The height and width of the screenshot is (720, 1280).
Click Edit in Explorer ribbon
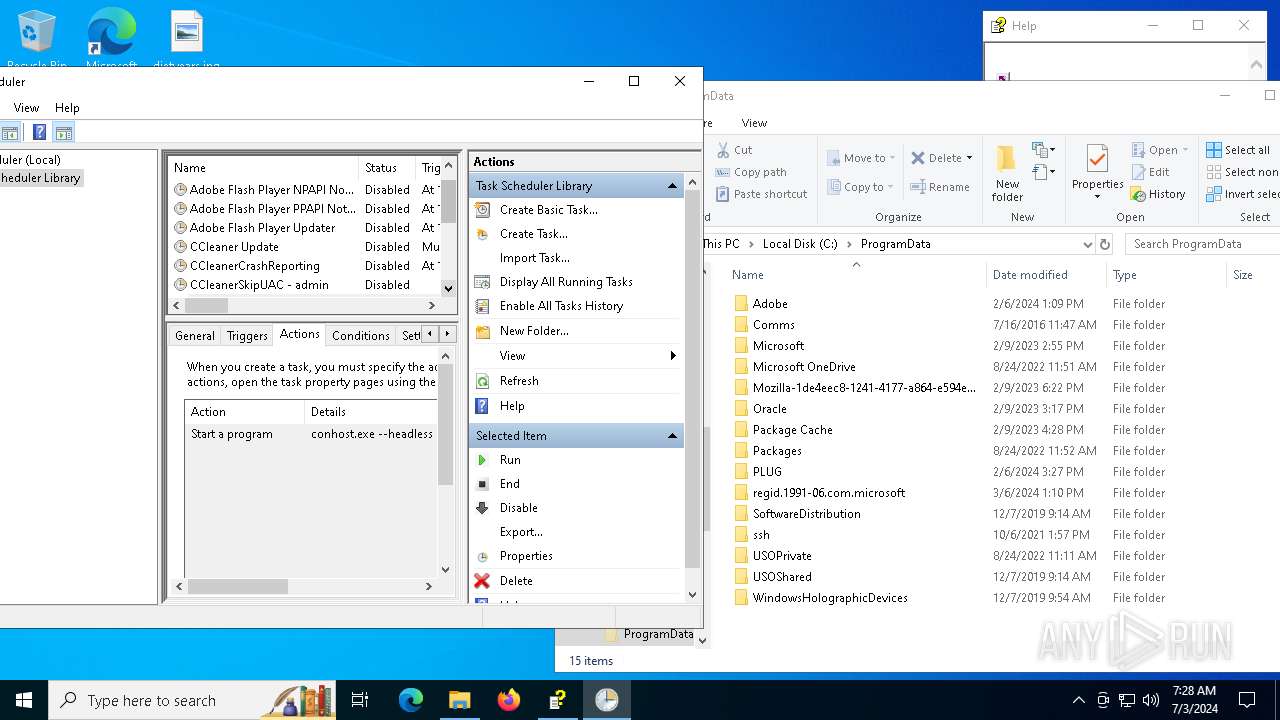tap(1150, 172)
